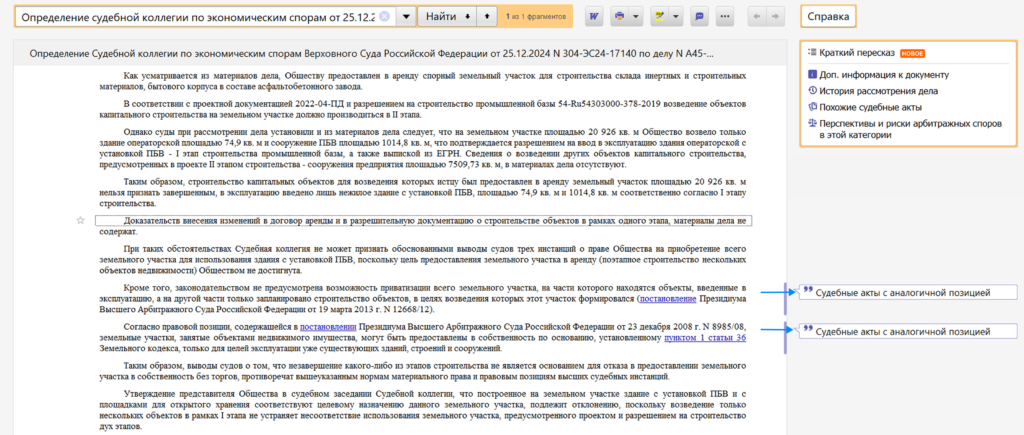Open Доп. информация к документу
Screen dimensions: 1024x435
point(884,75)
